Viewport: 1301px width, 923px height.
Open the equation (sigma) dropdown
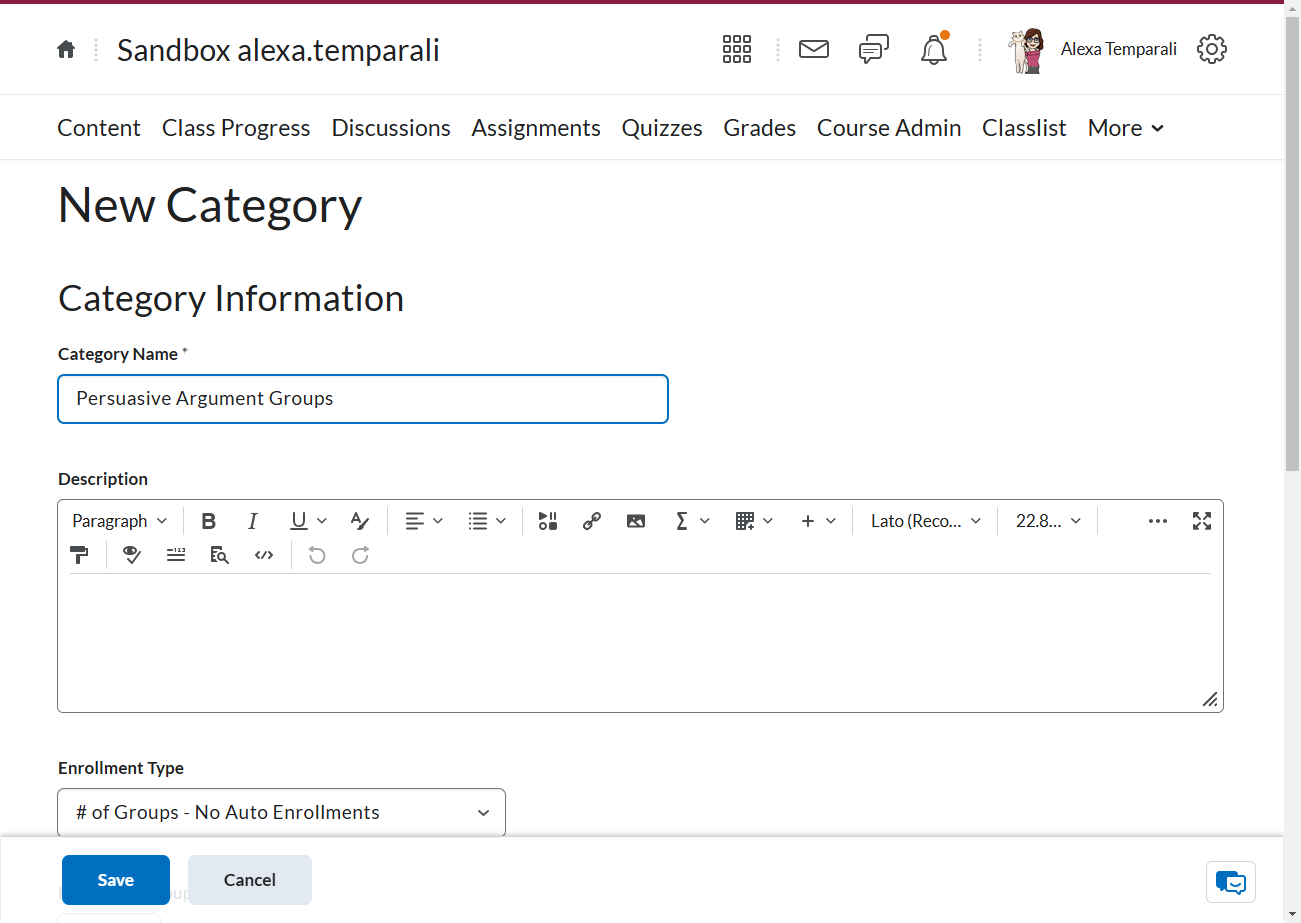(692, 521)
